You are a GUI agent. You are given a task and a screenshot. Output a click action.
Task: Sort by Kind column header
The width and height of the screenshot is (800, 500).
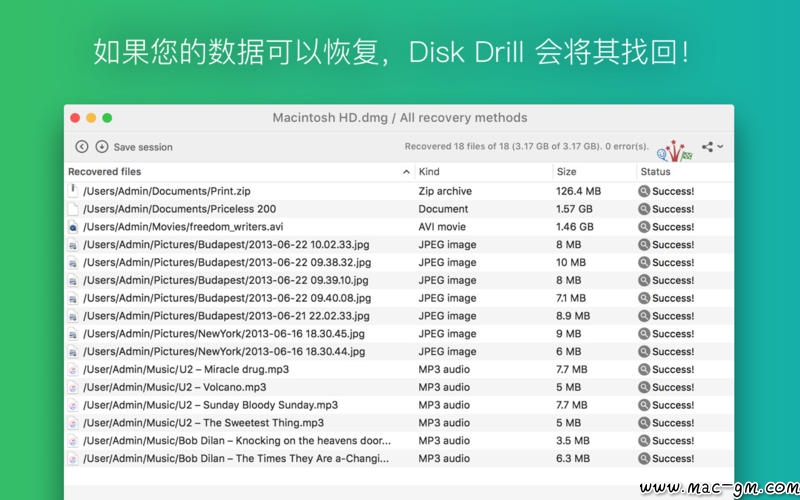click(x=429, y=172)
